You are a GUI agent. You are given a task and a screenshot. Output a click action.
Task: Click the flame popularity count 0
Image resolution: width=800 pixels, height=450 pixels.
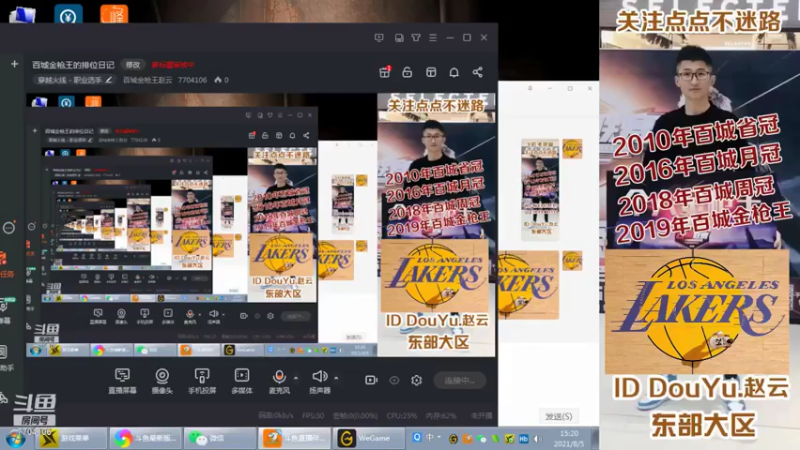point(221,80)
